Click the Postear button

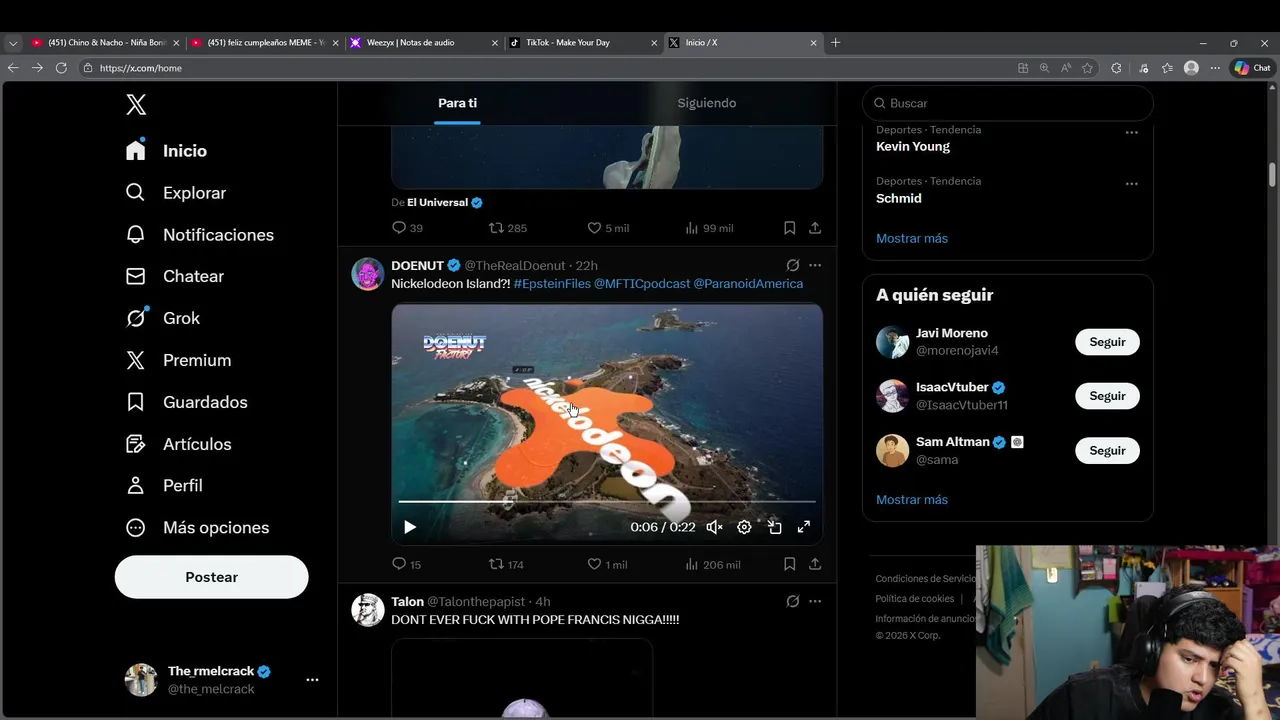click(212, 577)
